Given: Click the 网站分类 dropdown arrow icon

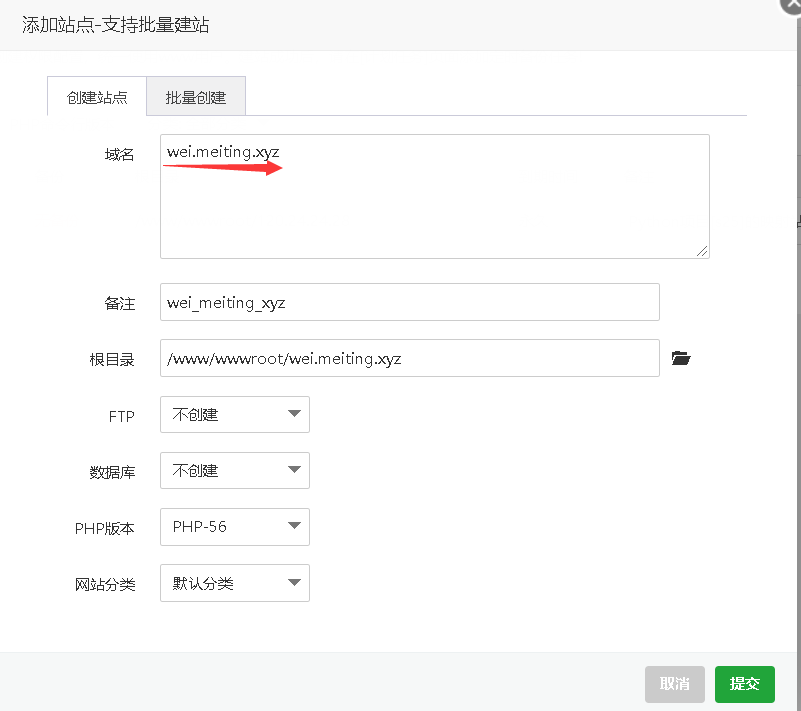Looking at the screenshot, I should point(295,583).
